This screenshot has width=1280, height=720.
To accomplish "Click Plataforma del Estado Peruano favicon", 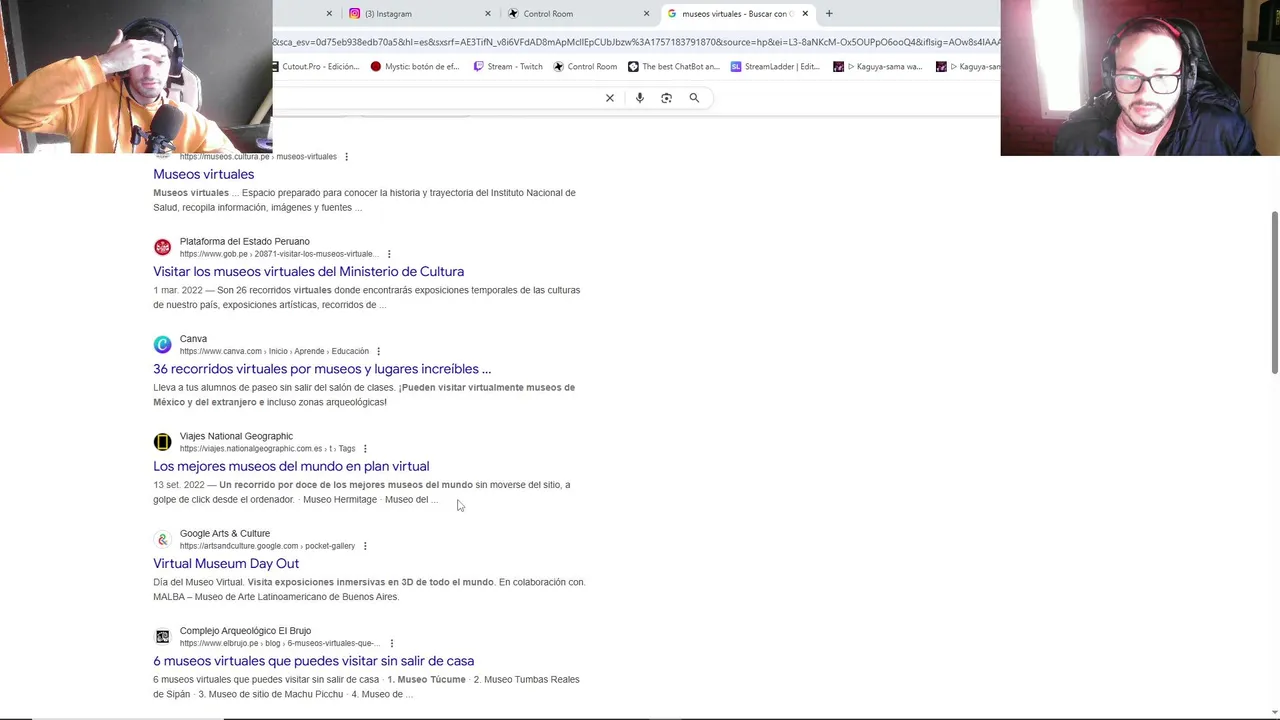I will (162, 247).
